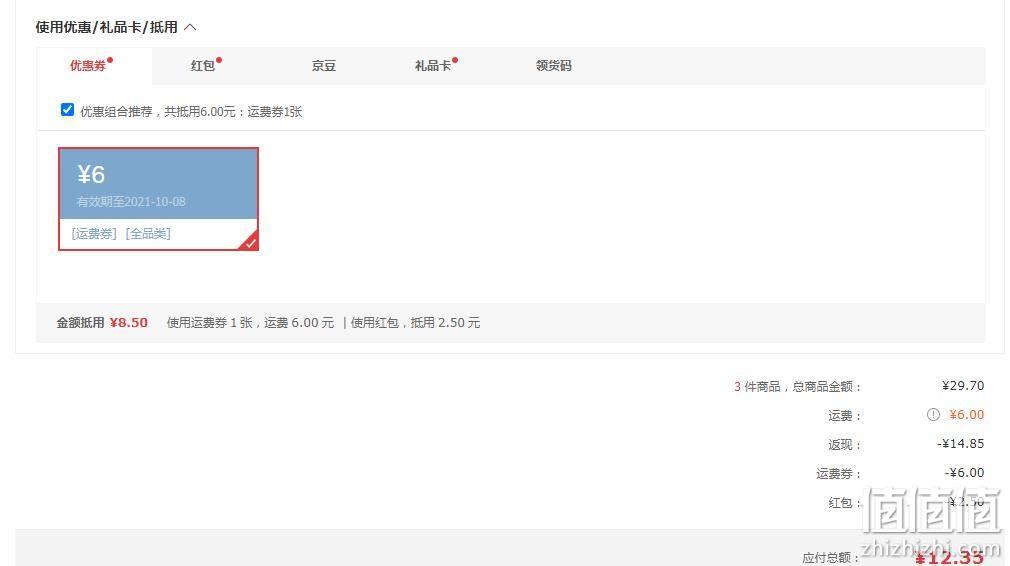The width and height of the screenshot is (1010, 566).
Task: Click the red 应付总额 ¥12.35 total
Action: tap(949, 556)
